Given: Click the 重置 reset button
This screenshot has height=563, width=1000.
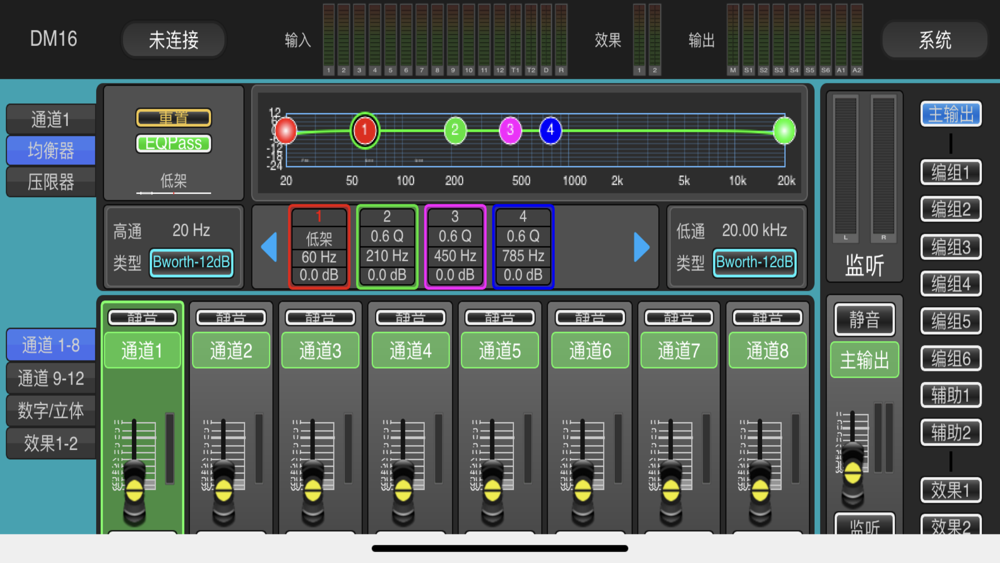Looking at the screenshot, I should click(173, 118).
